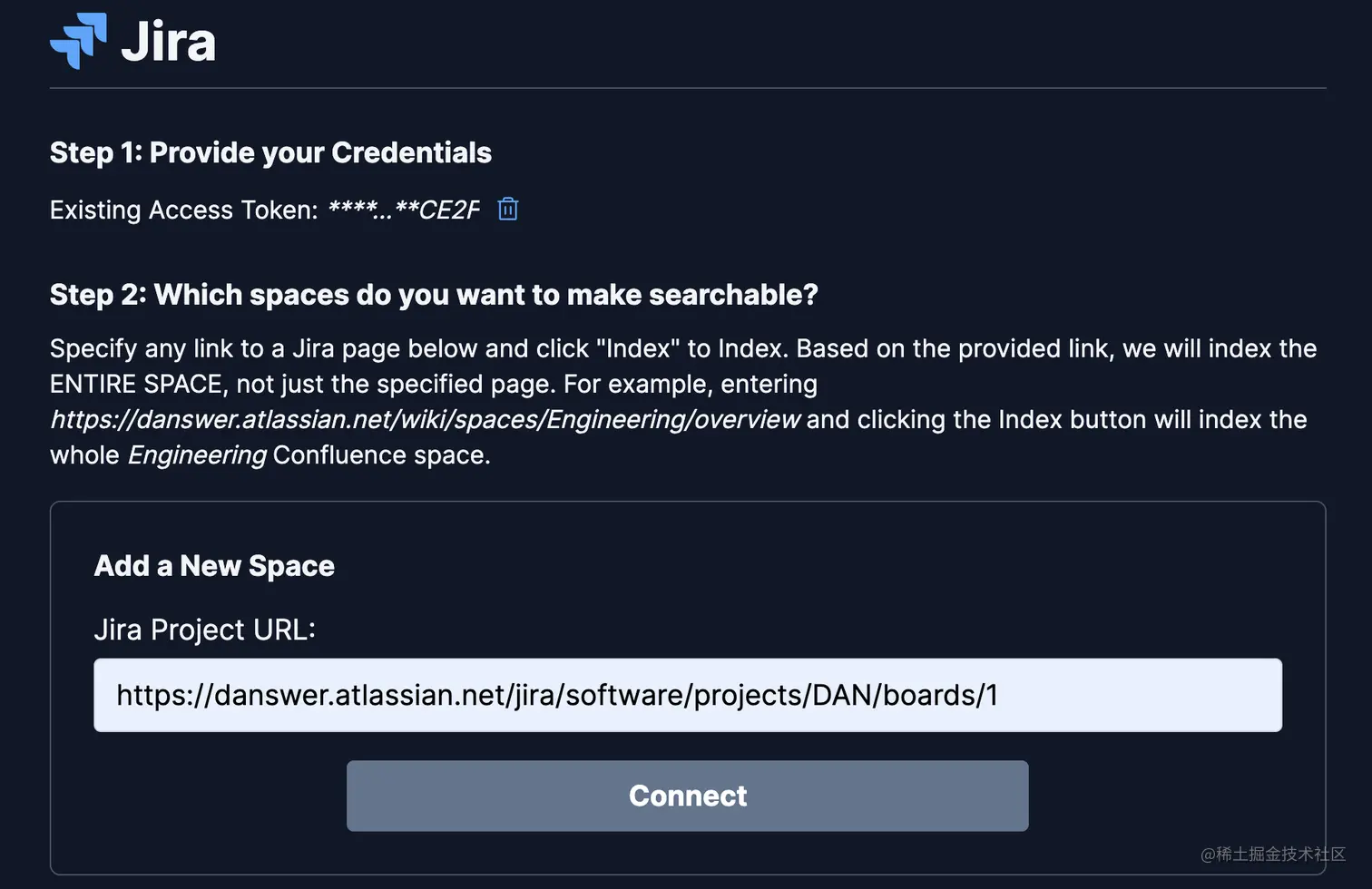Click the "Step 1: Provide your Credentials" heading
The height and width of the screenshot is (889, 1372).
click(x=270, y=153)
